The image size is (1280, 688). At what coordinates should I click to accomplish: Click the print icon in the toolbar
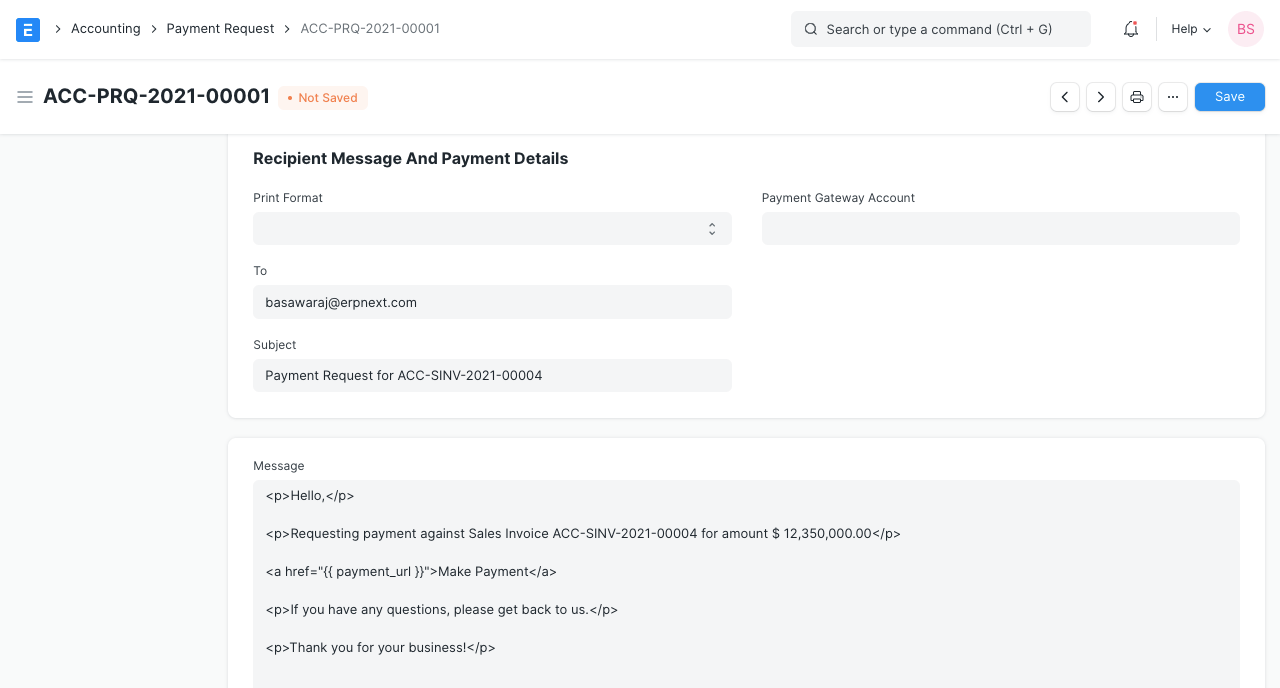point(1136,97)
